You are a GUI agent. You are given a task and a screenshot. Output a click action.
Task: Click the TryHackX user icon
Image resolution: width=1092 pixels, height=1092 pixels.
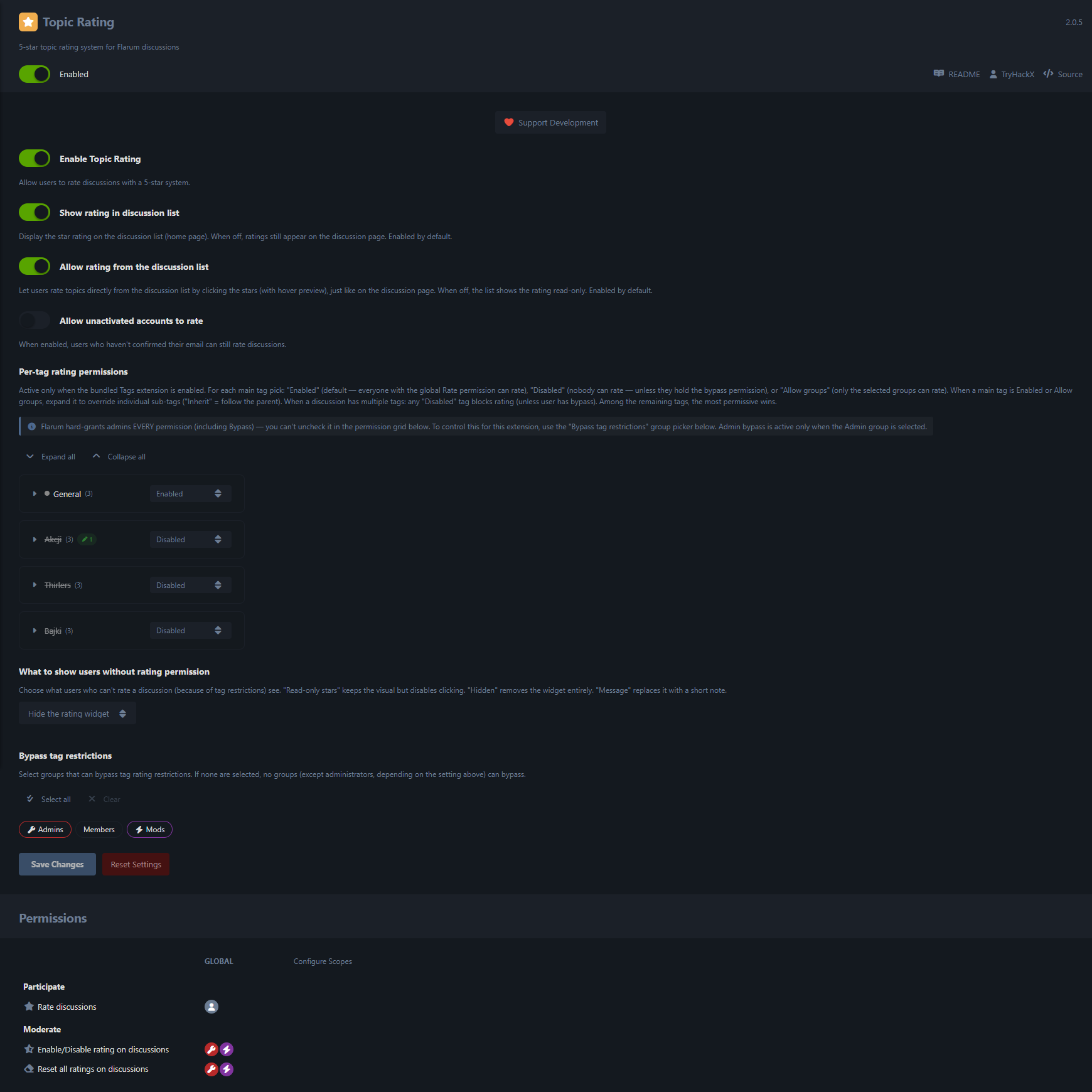[993, 74]
